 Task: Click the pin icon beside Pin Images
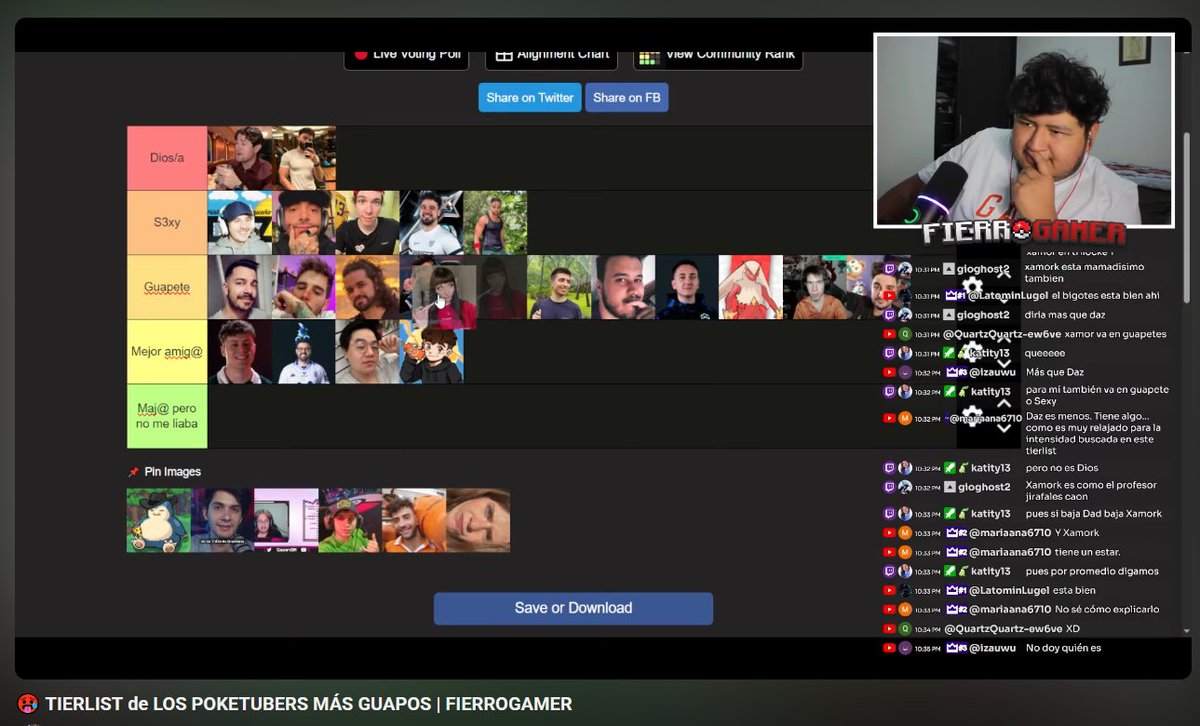click(x=133, y=471)
